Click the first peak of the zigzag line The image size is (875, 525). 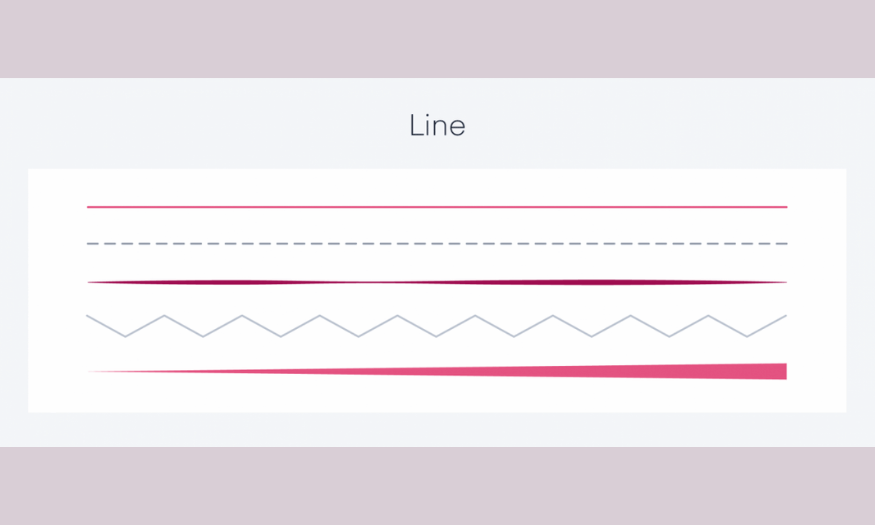pos(164,316)
